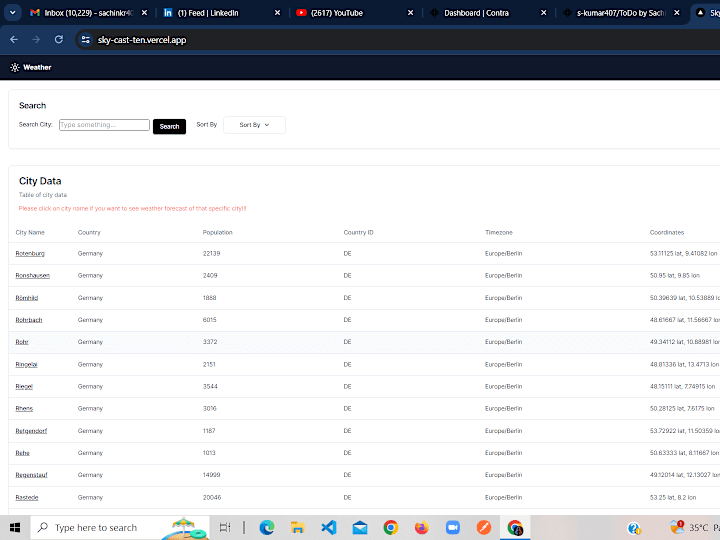
Task: Open Google Chrome from the taskbar
Action: (x=391, y=528)
